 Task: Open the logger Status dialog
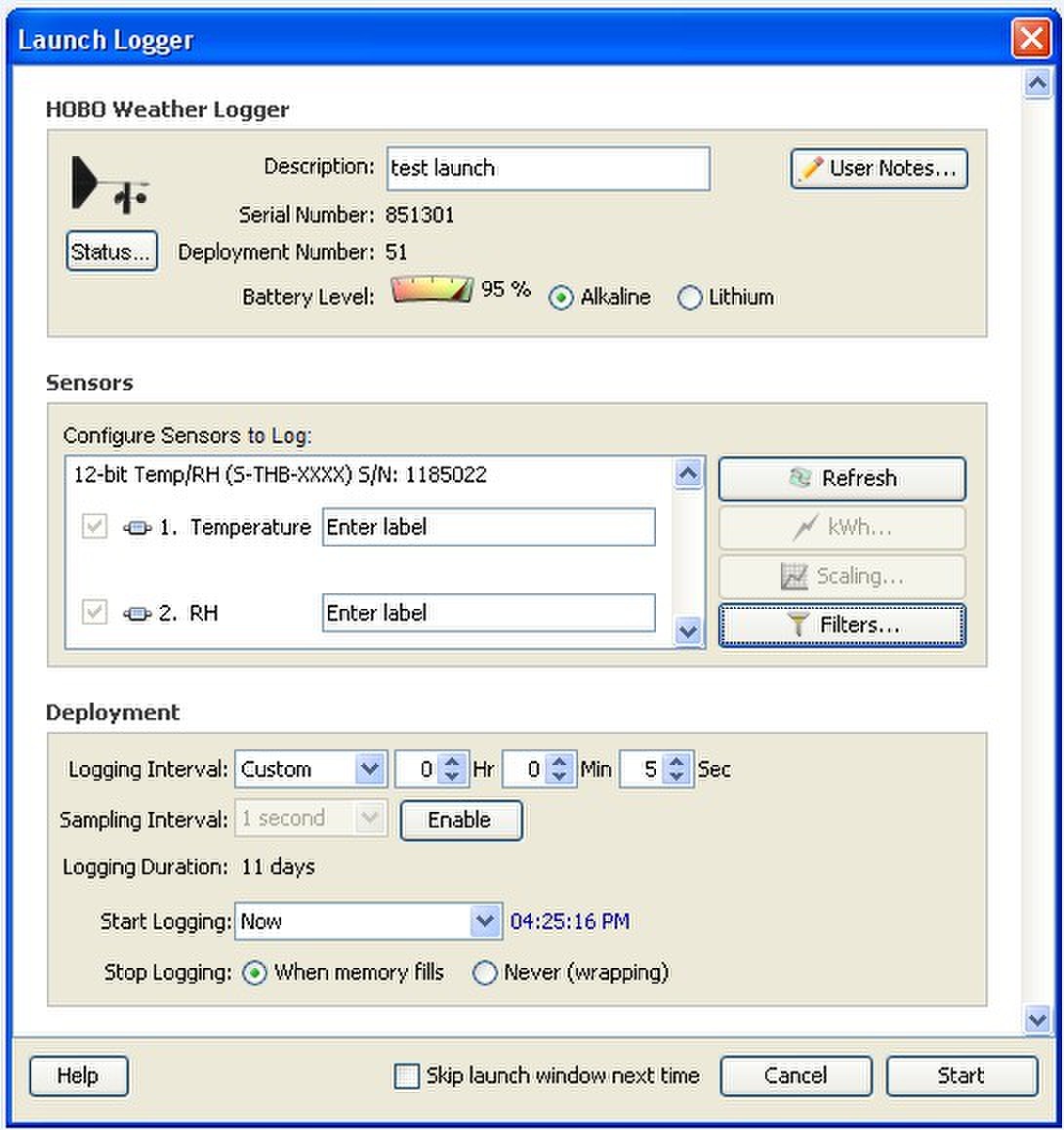click(111, 252)
